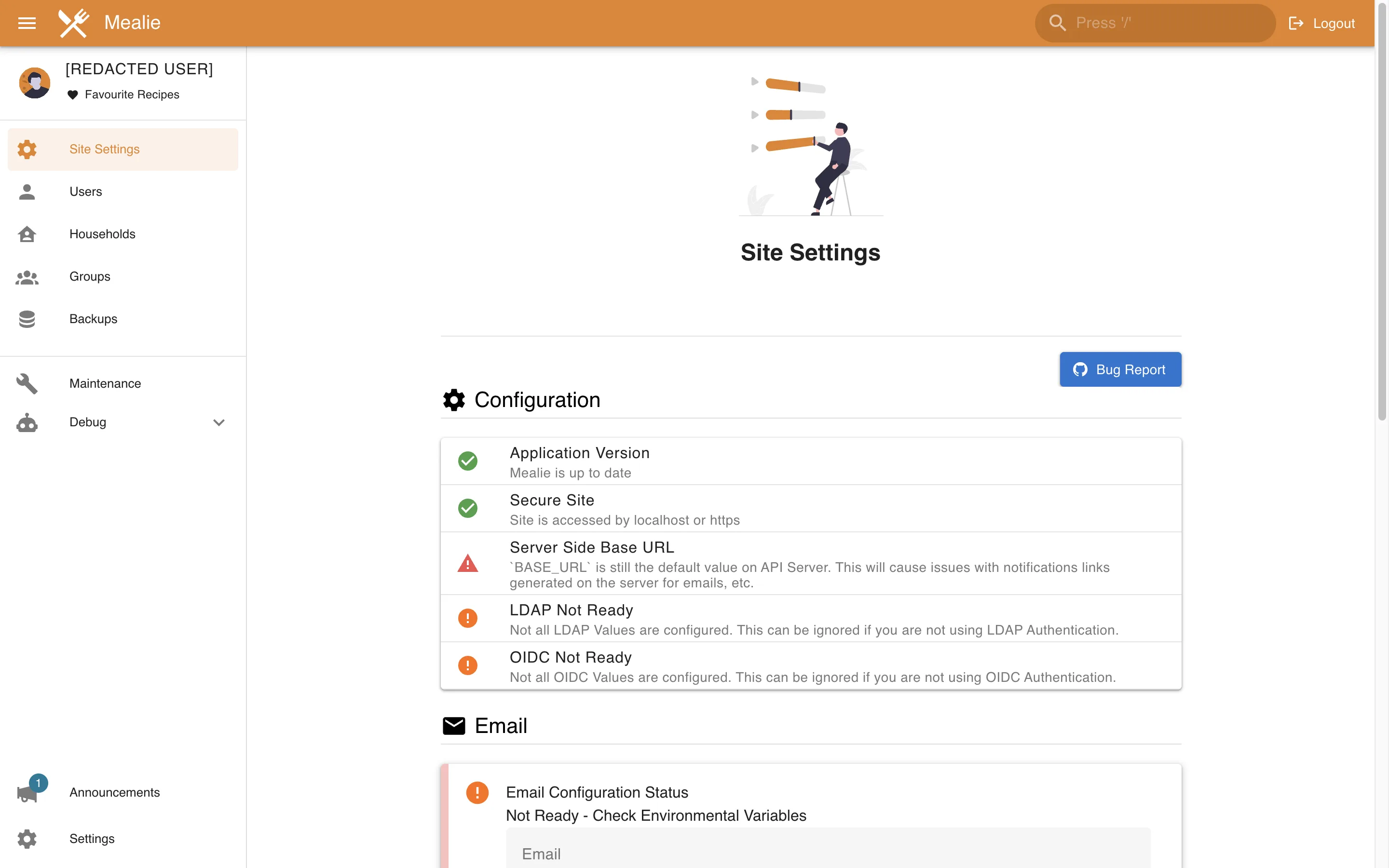Click the database icon next to Backups
Screen dimensions: 1389x868
coord(27,319)
